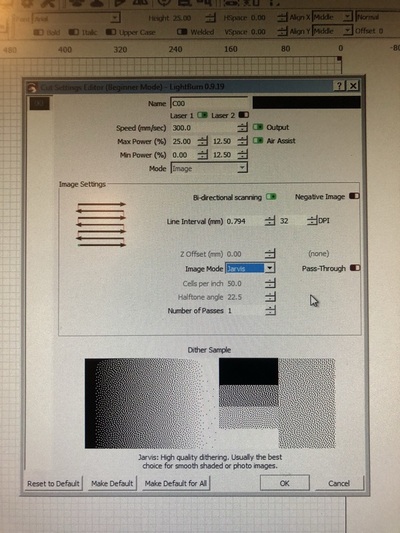Open the Image Mode Jarvis dropdown
400x533 pixels.
coord(250,269)
